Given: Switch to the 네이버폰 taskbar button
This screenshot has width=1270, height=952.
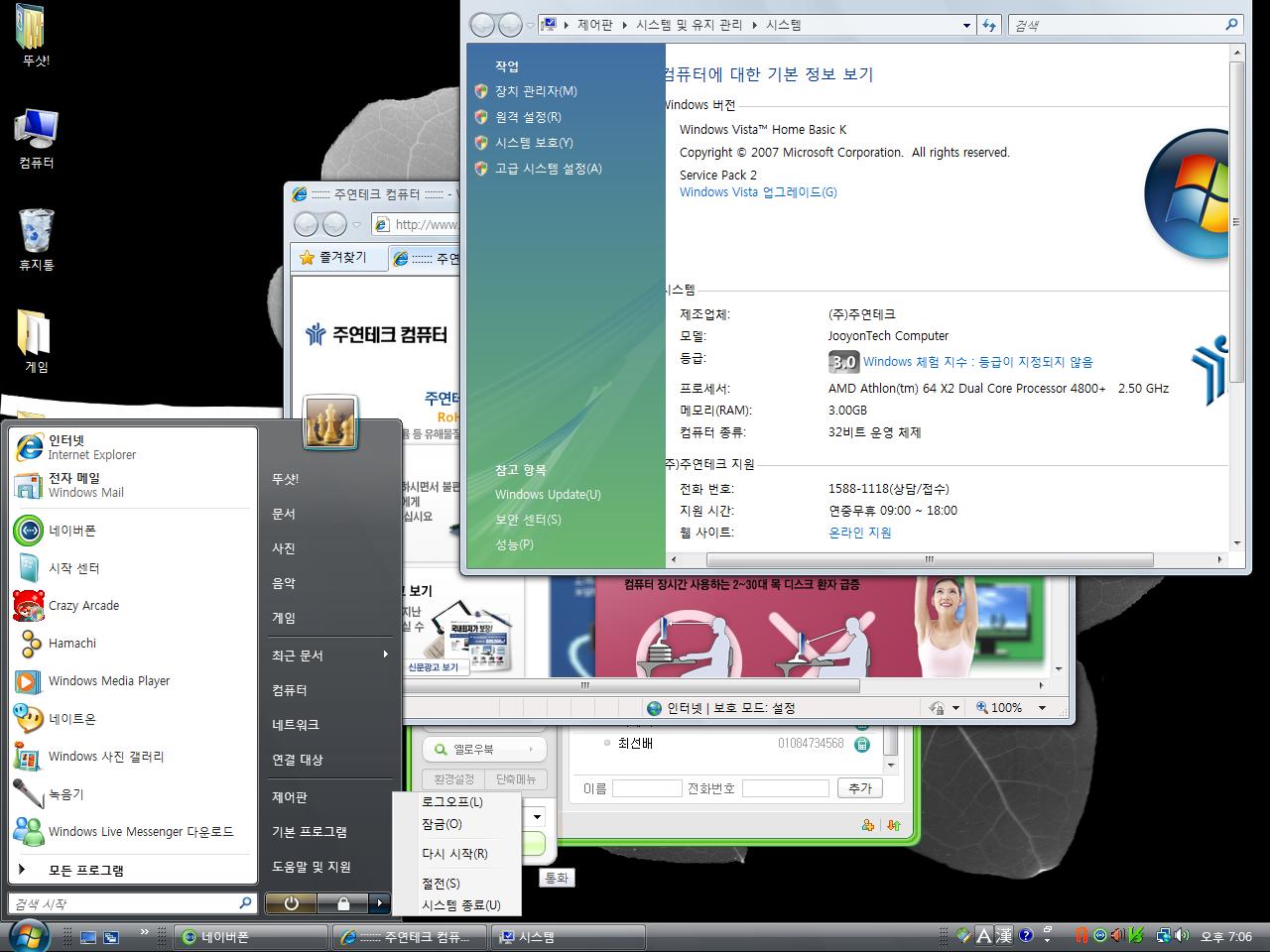Looking at the screenshot, I should pos(252,937).
